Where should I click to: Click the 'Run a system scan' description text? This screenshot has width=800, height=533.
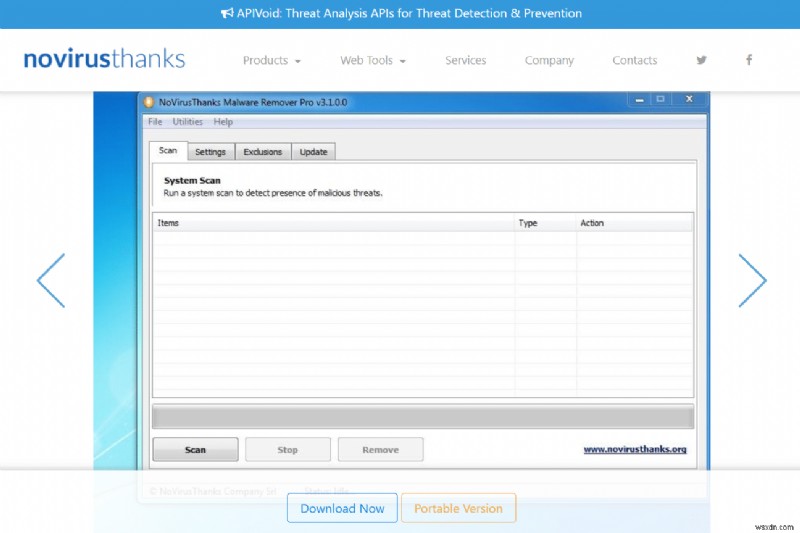pos(273,193)
